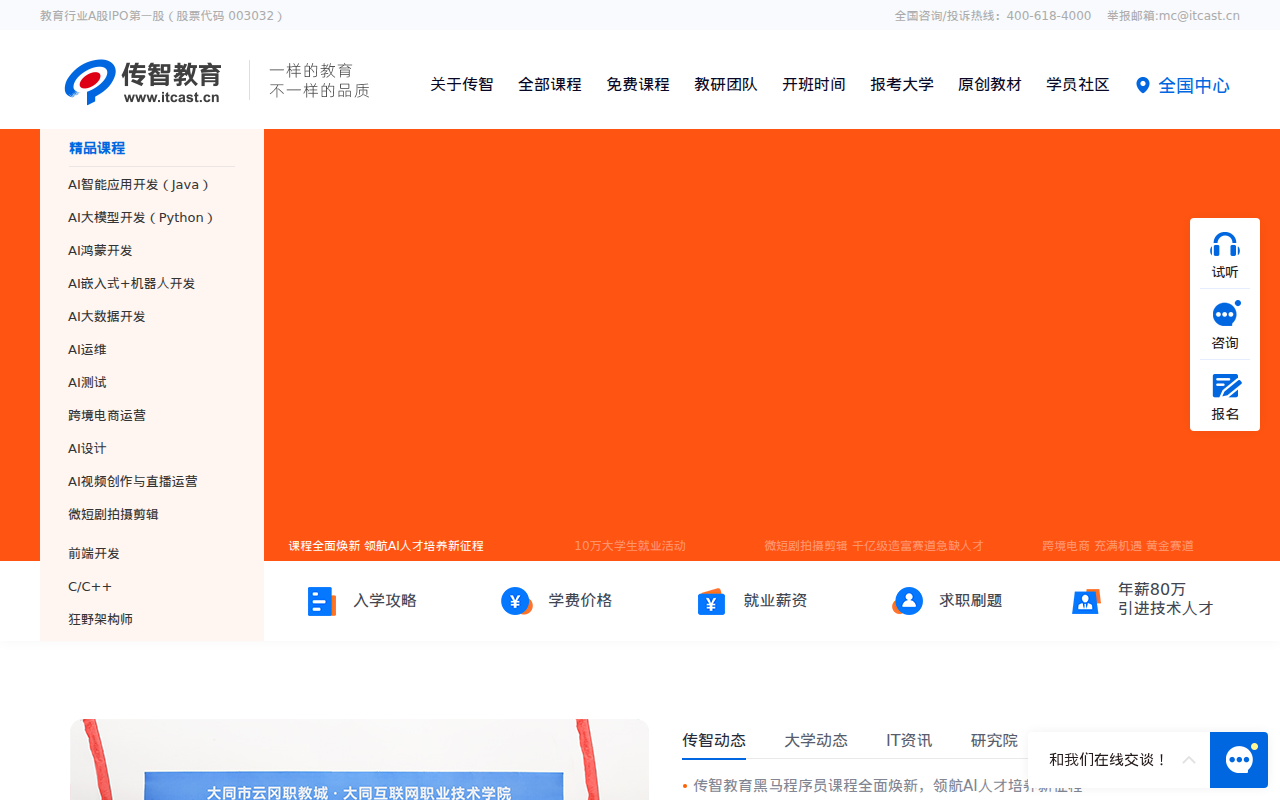
Task: Open AI智能应用开发（Java）course
Action: click(x=139, y=185)
